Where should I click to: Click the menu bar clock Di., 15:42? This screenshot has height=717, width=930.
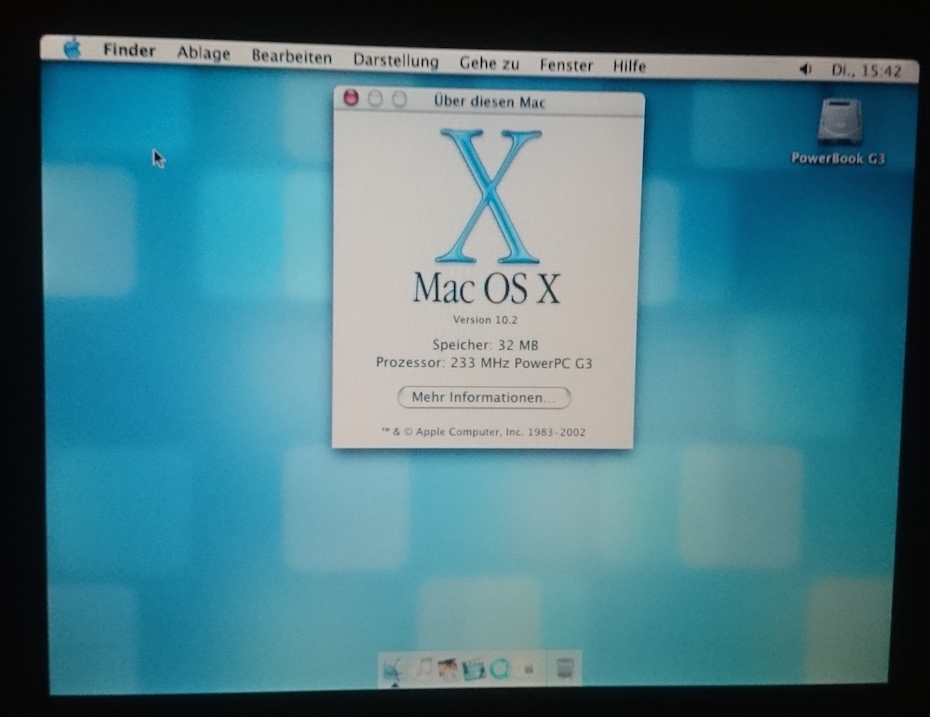click(866, 71)
